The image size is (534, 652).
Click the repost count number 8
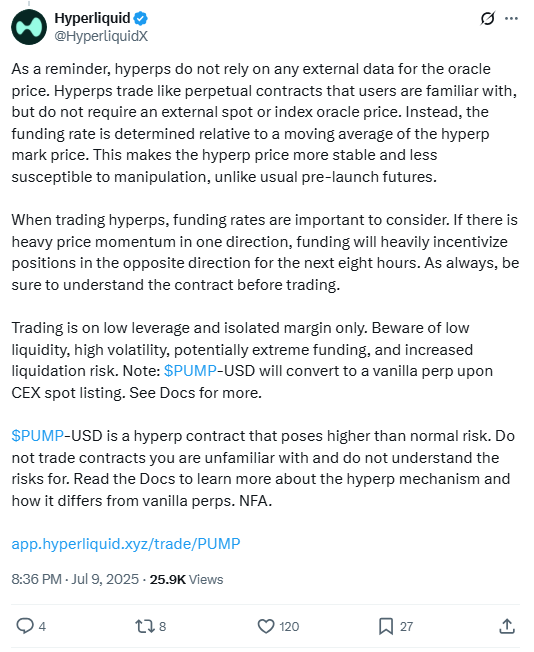163,627
